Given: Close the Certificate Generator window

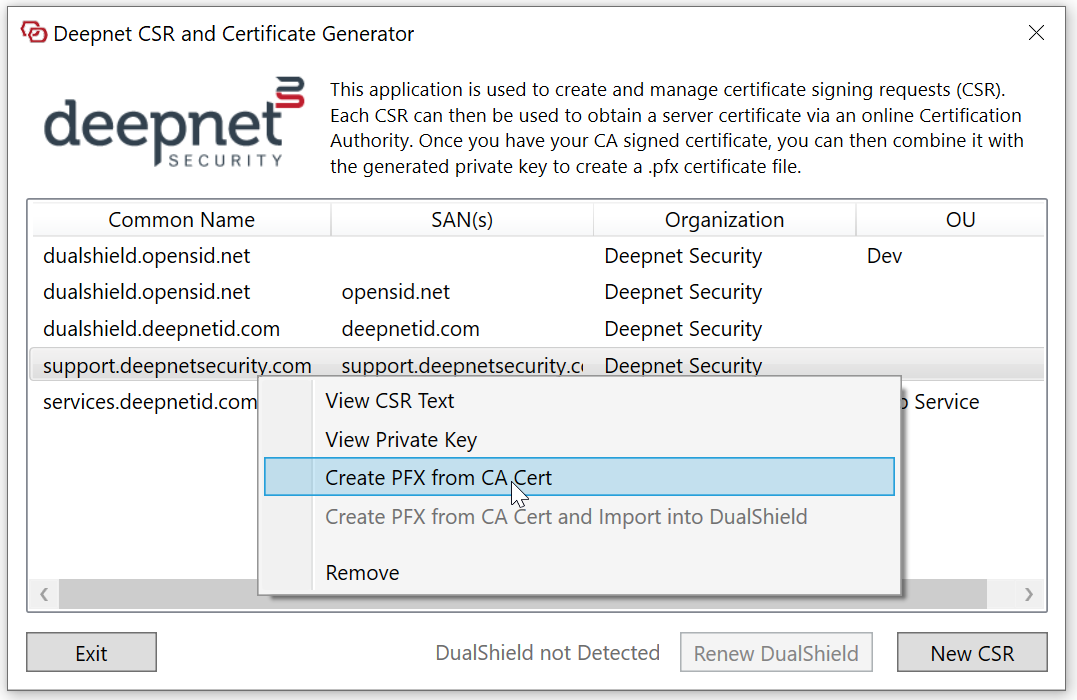Looking at the screenshot, I should point(1036,33).
